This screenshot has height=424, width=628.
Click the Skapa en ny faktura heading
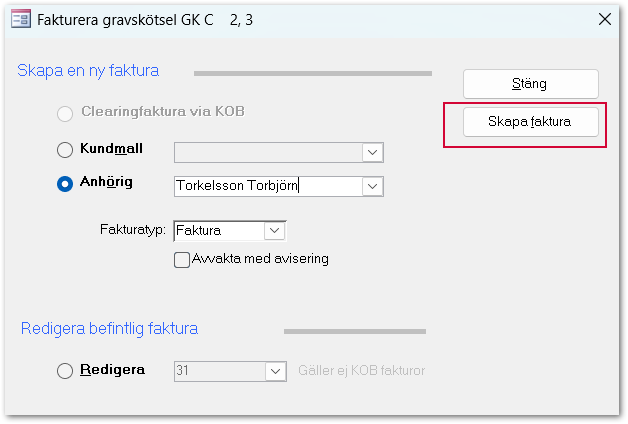click(x=88, y=70)
